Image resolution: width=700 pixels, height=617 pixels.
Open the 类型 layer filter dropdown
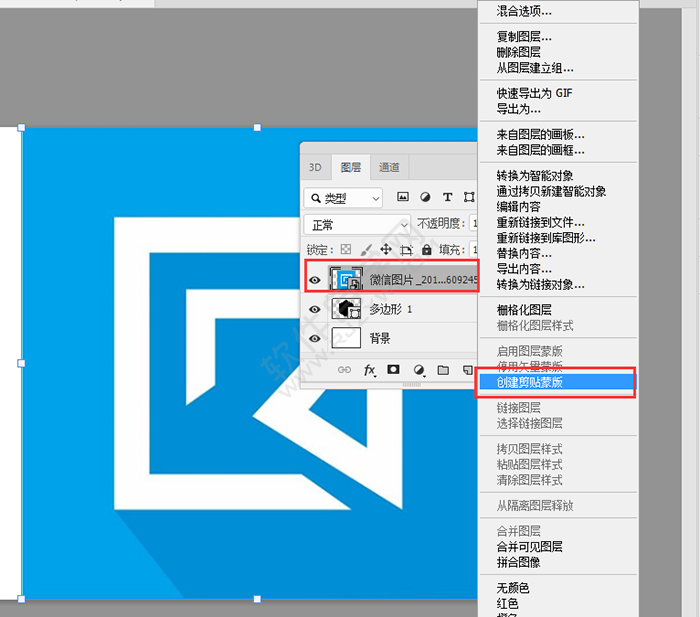pos(343,198)
